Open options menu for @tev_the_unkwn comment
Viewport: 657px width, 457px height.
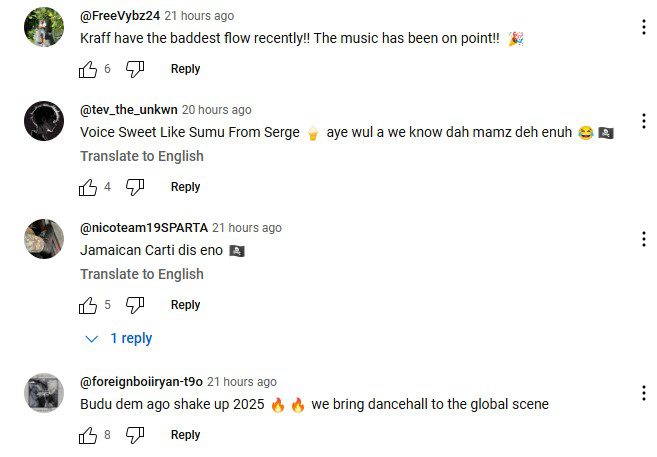643,120
